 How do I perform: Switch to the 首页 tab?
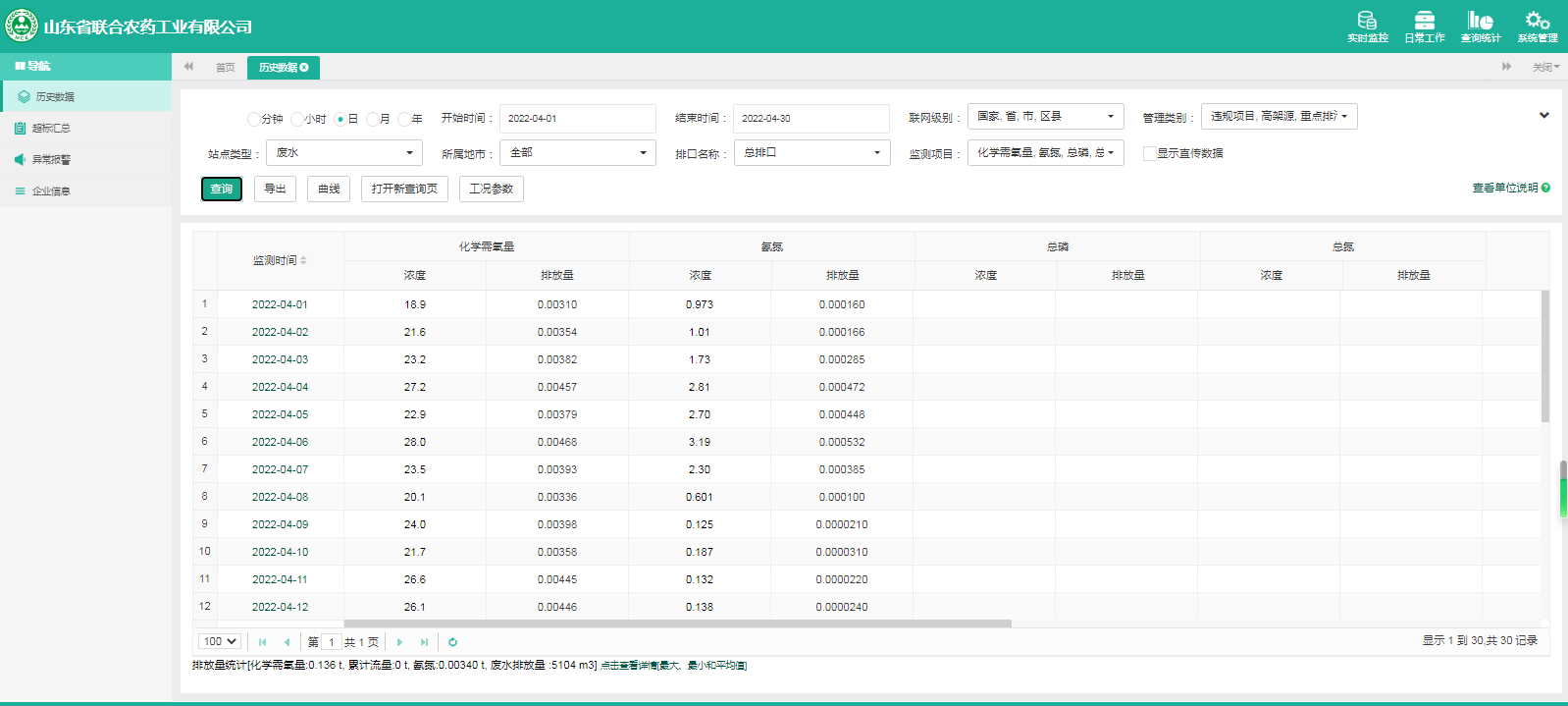(225, 68)
